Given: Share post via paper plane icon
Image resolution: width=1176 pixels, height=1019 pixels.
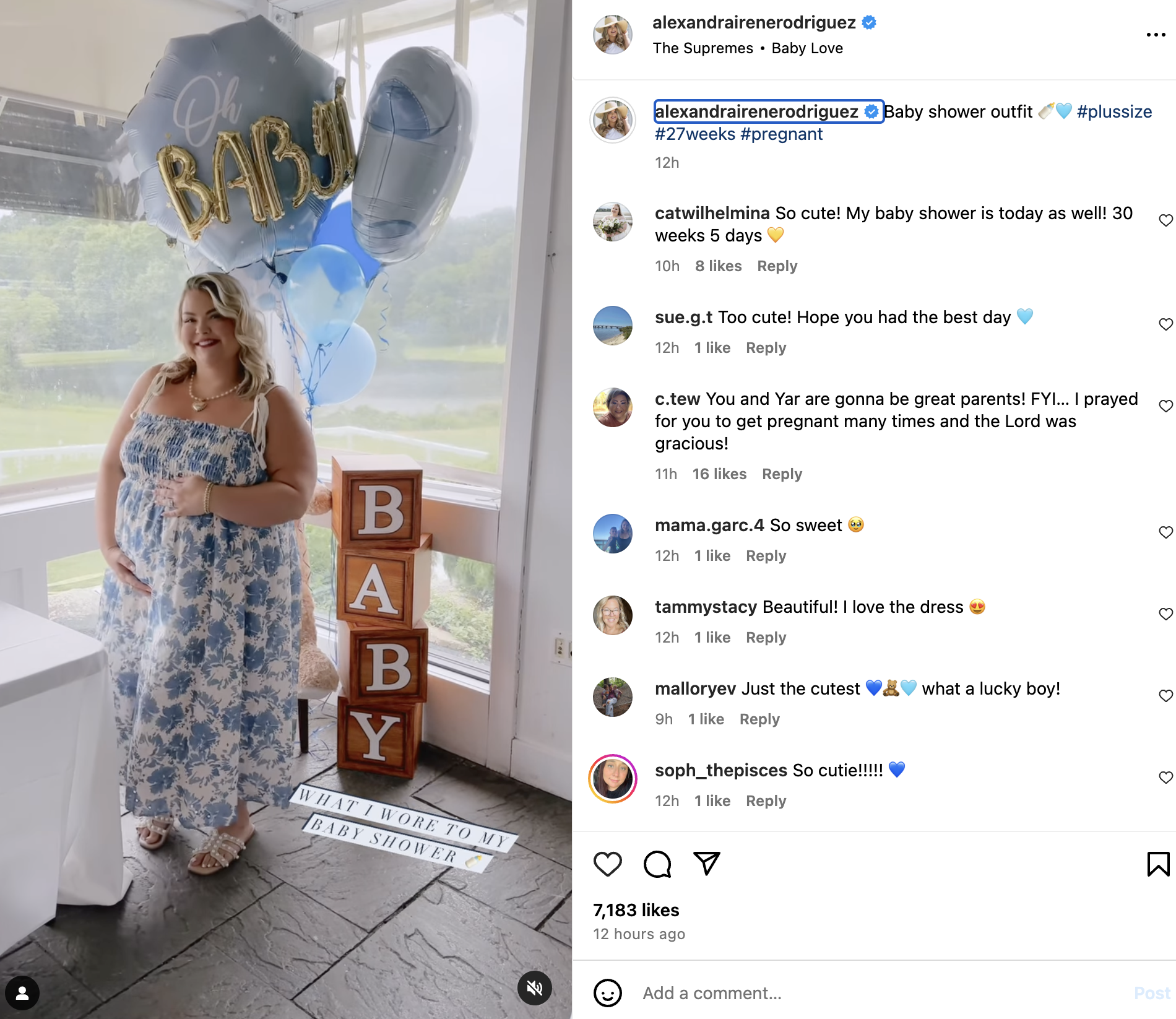Looking at the screenshot, I should [707, 864].
